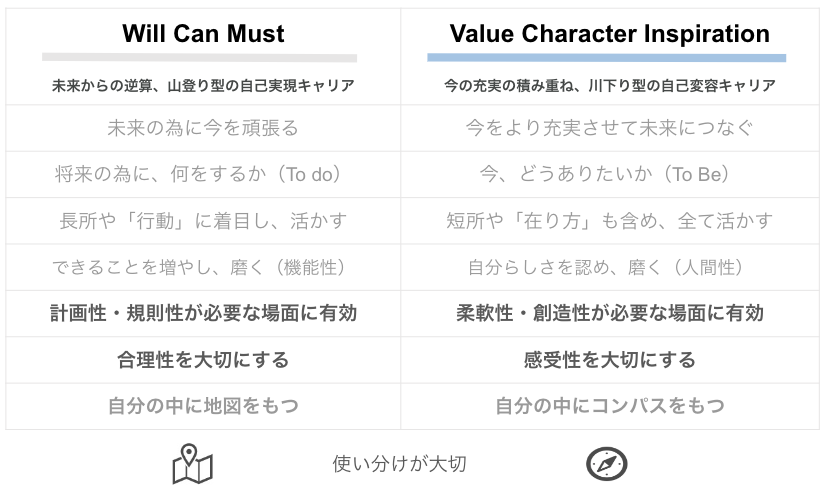829x492 pixels.
Task: Select the 未来の為に今を頑張る cell
Action: click(203, 128)
